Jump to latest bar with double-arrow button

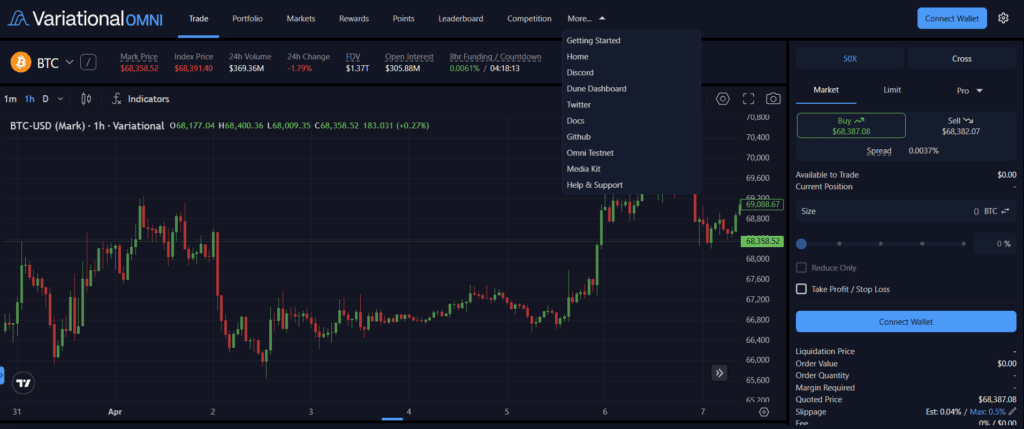pos(719,373)
